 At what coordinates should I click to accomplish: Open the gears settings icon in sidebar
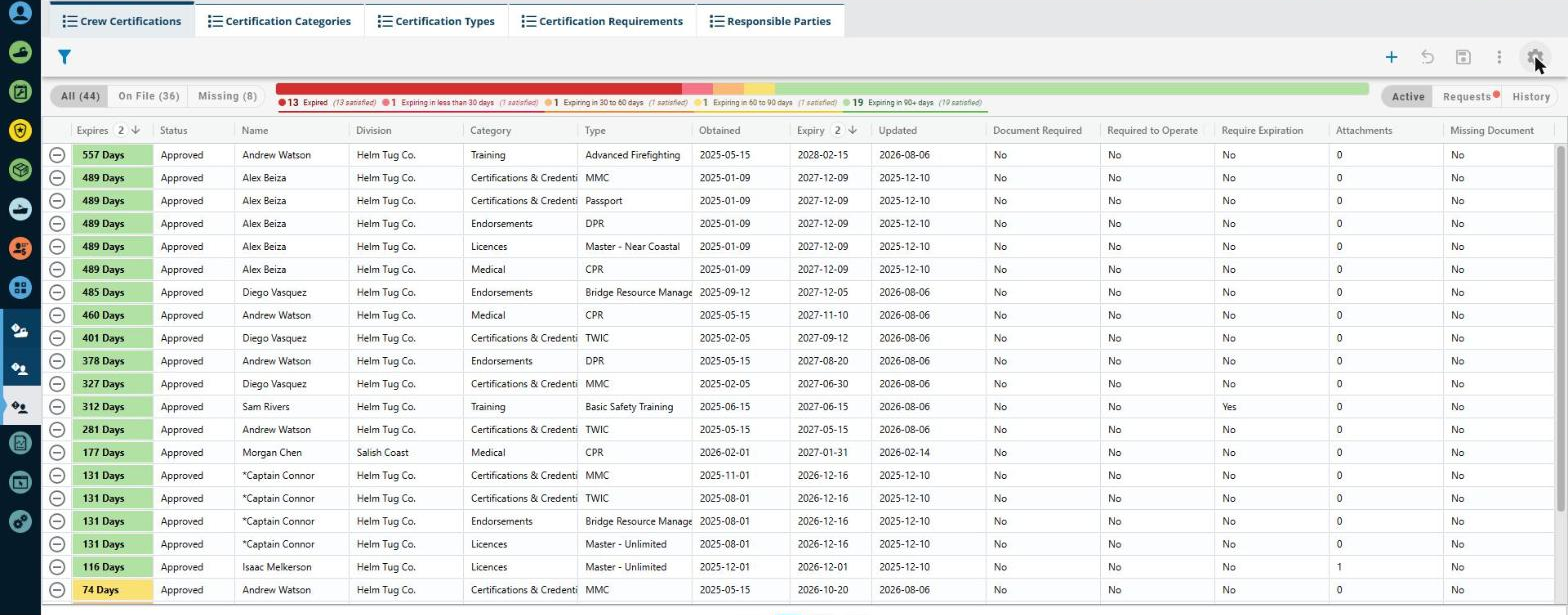(20, 521)
